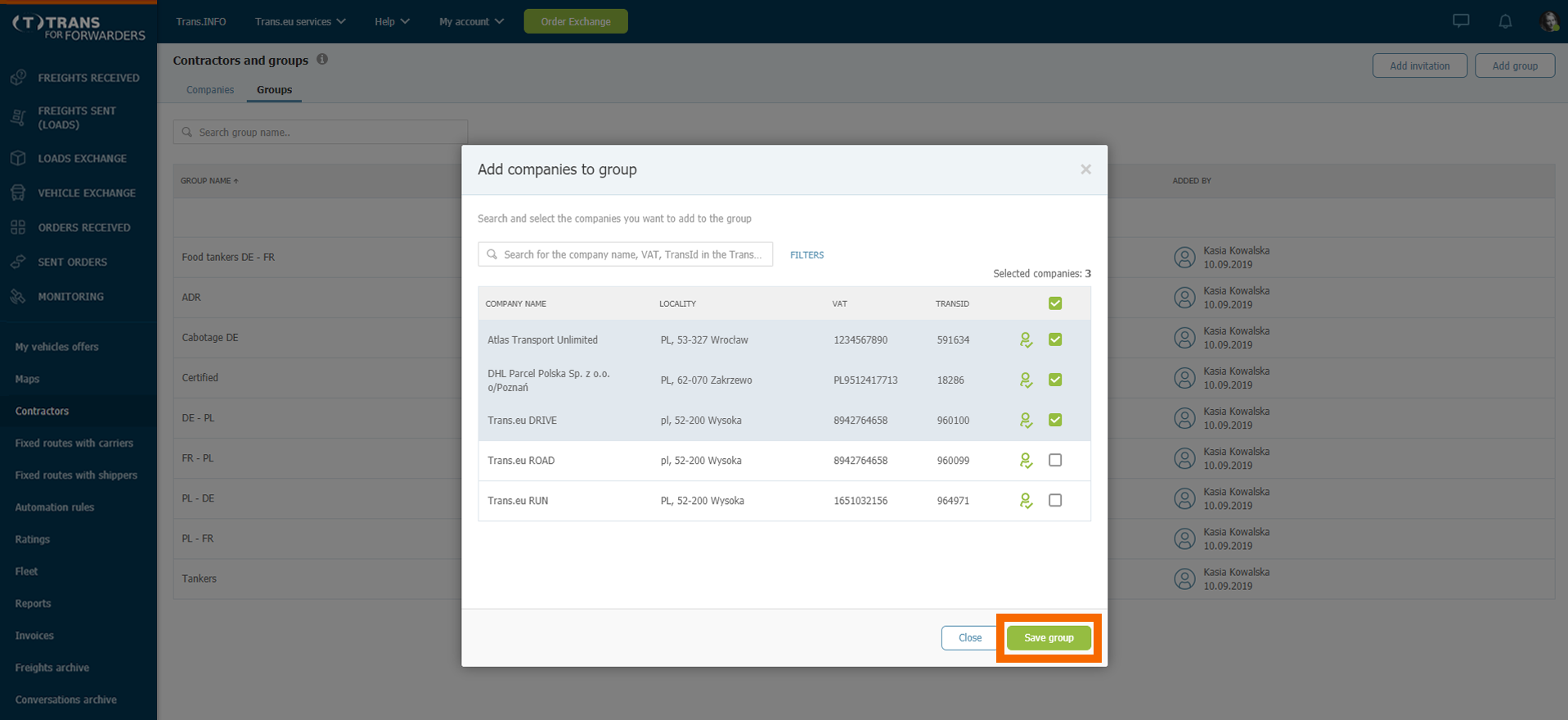Click user avatar icon in Food tankers DE - FR row
This screenshot has height=720, width=1568.
coord(1184,258)
